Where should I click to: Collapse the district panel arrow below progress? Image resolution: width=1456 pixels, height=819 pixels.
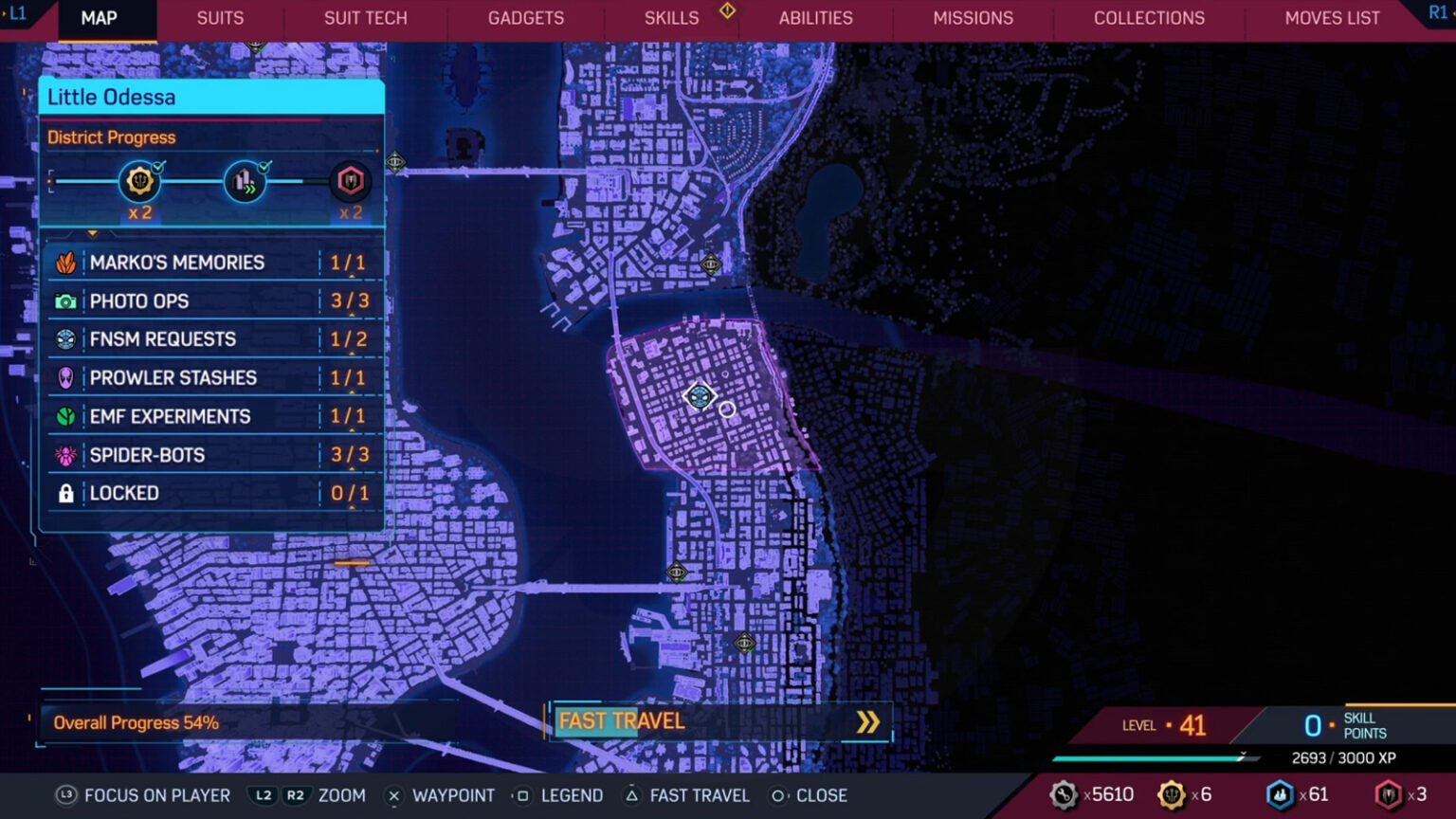[x=92, y=232]
